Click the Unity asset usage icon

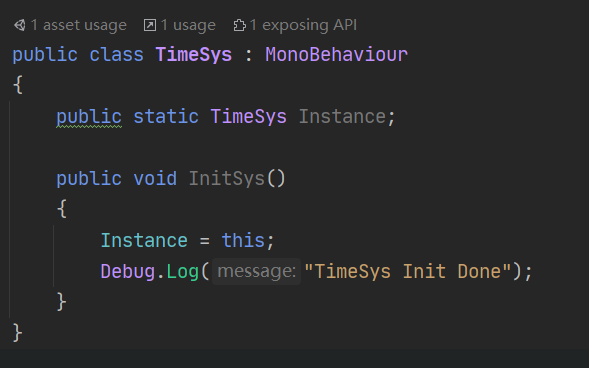20,26
